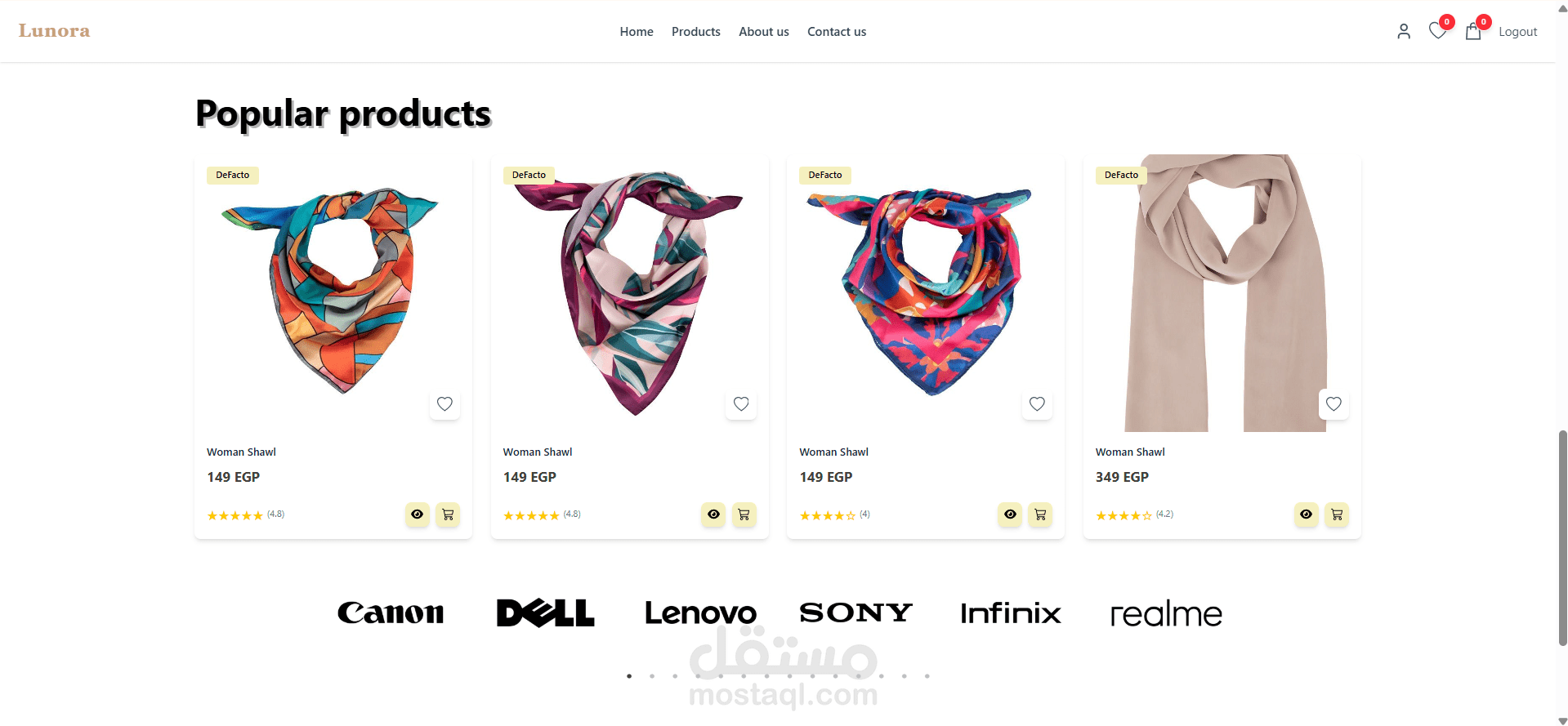
Task: Click the Contact us nav link
Action: (x=837, y=32)
